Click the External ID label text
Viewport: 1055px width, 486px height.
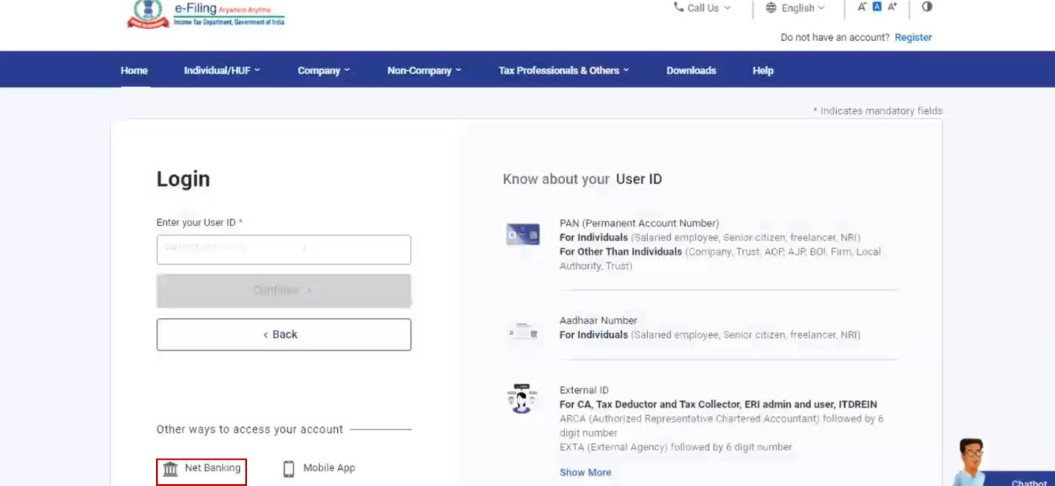click(584, 390)
